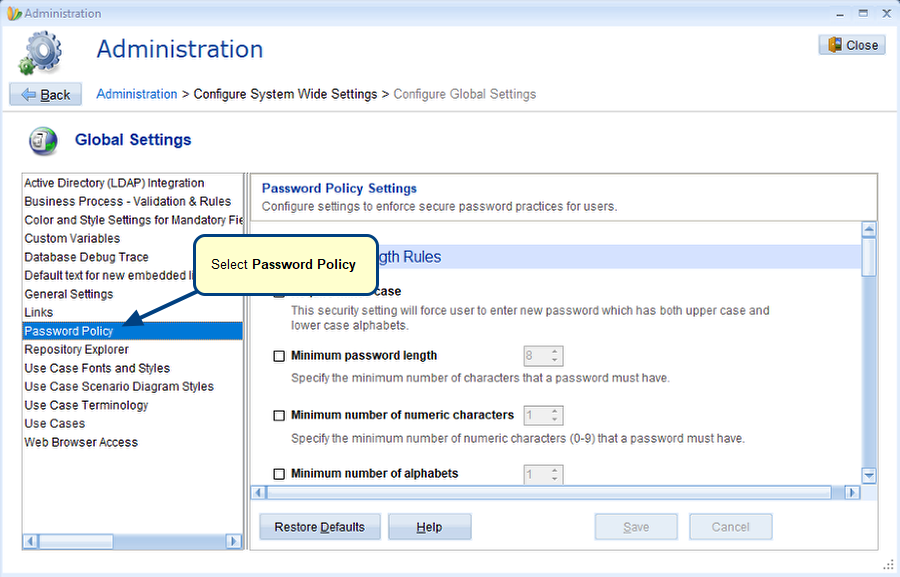Go back using the Back arrow button
The width and height of the screenshot is (900, 577).
(45, 94)
